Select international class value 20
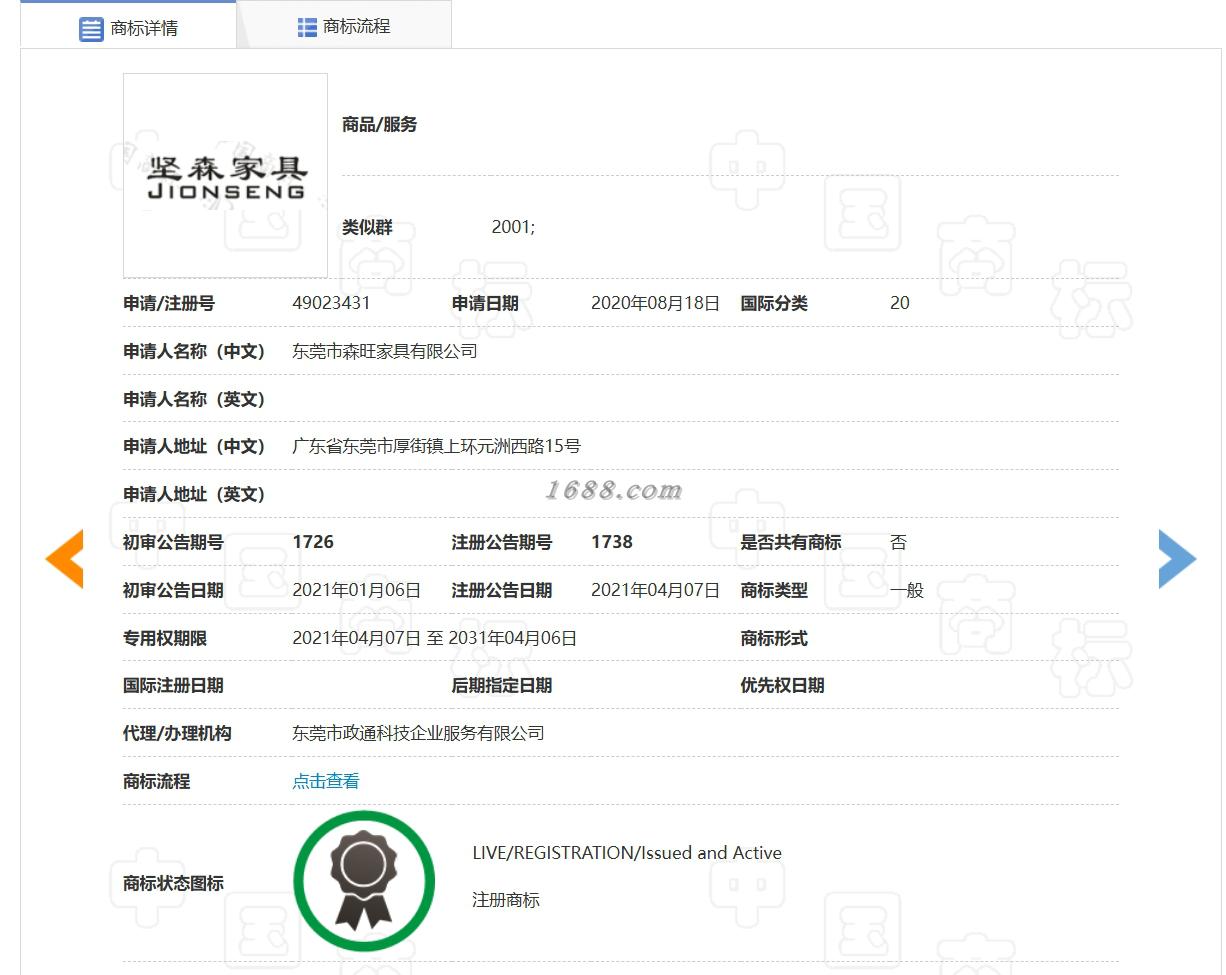The width and height of the screenshot is (1226, 975). coord(900,303)
